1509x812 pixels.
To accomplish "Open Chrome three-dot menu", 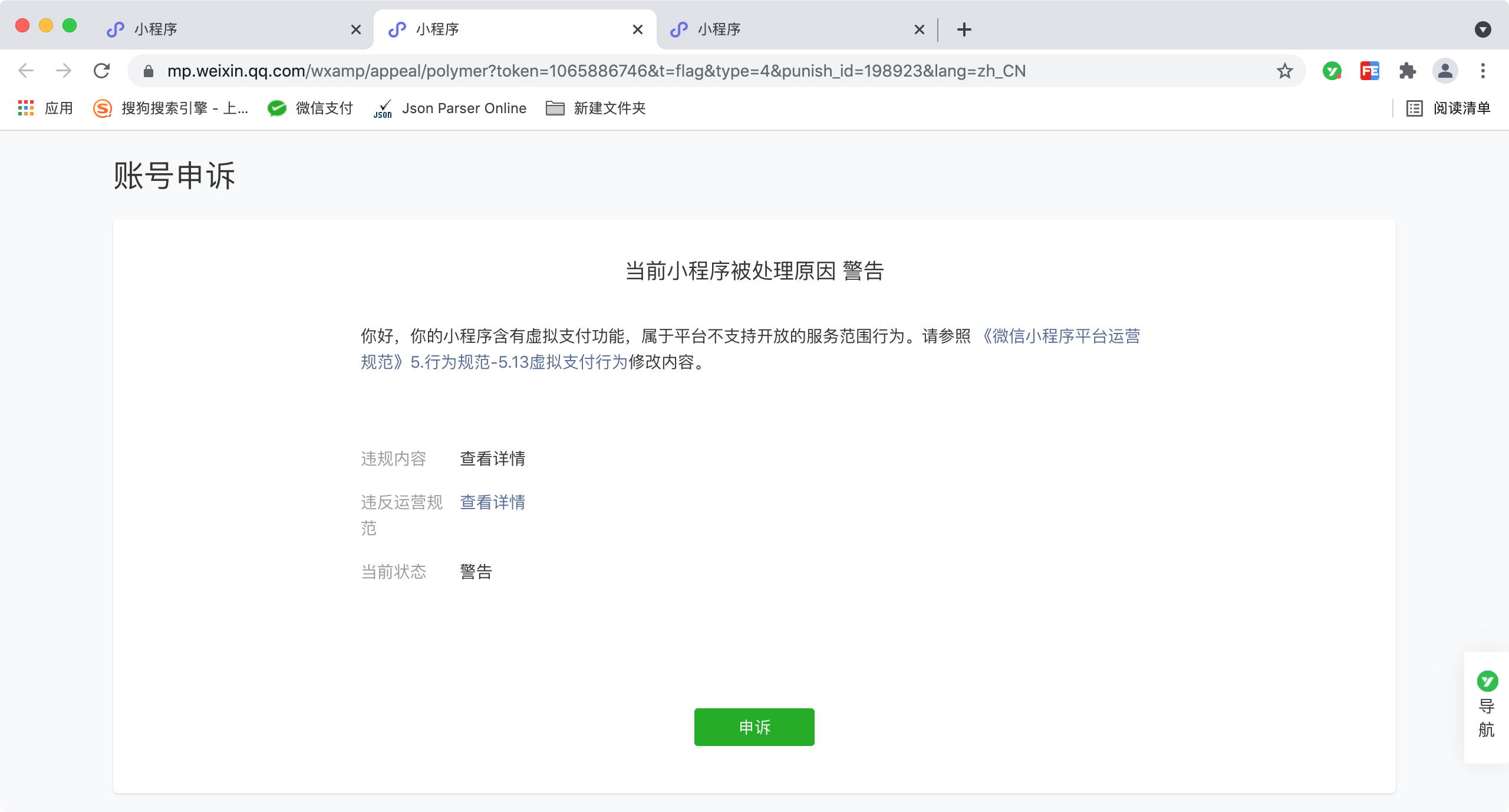I will [1483, 71].
